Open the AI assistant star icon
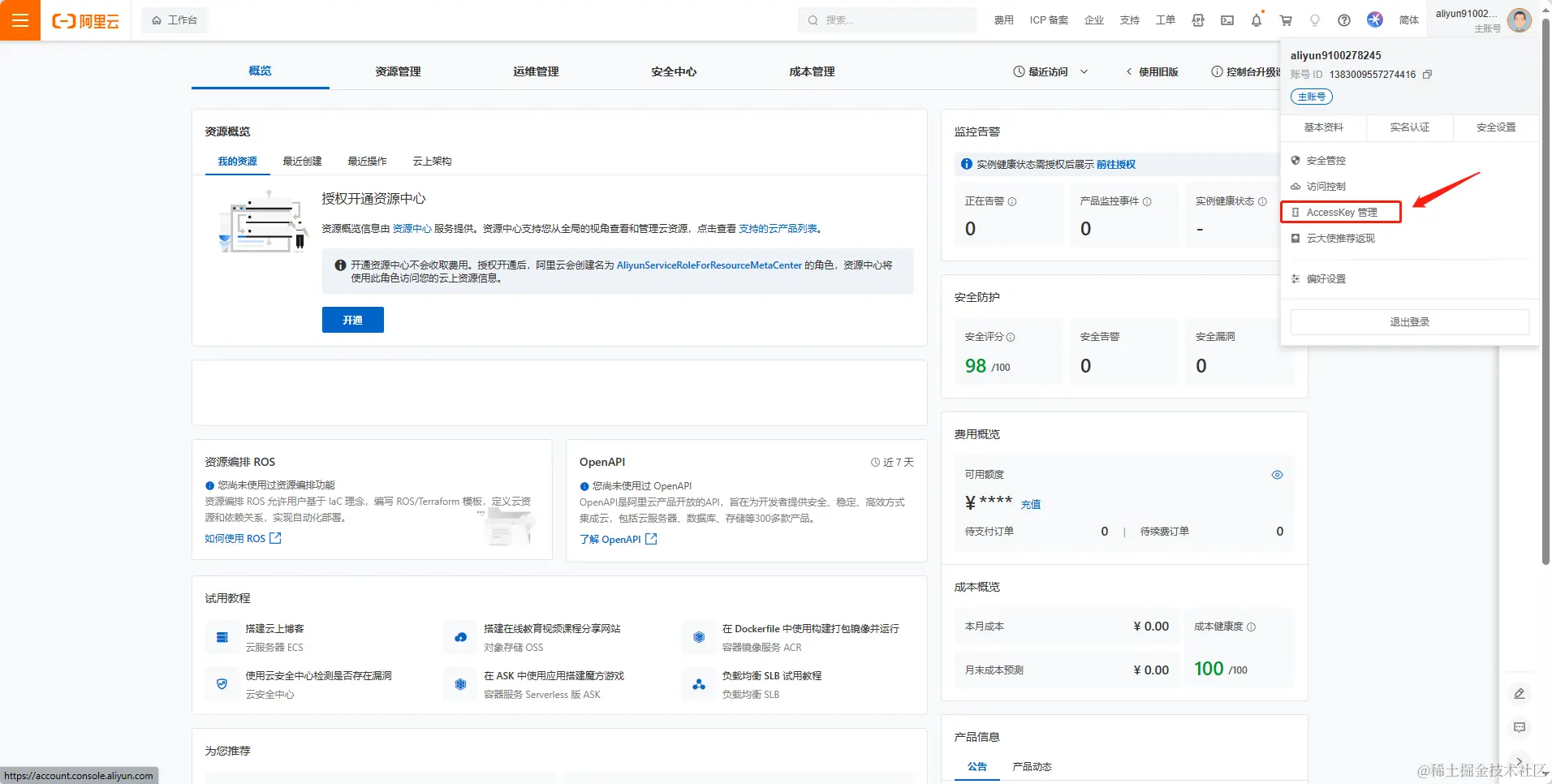The image size is (1552, 784). (x=1374, y=19)
